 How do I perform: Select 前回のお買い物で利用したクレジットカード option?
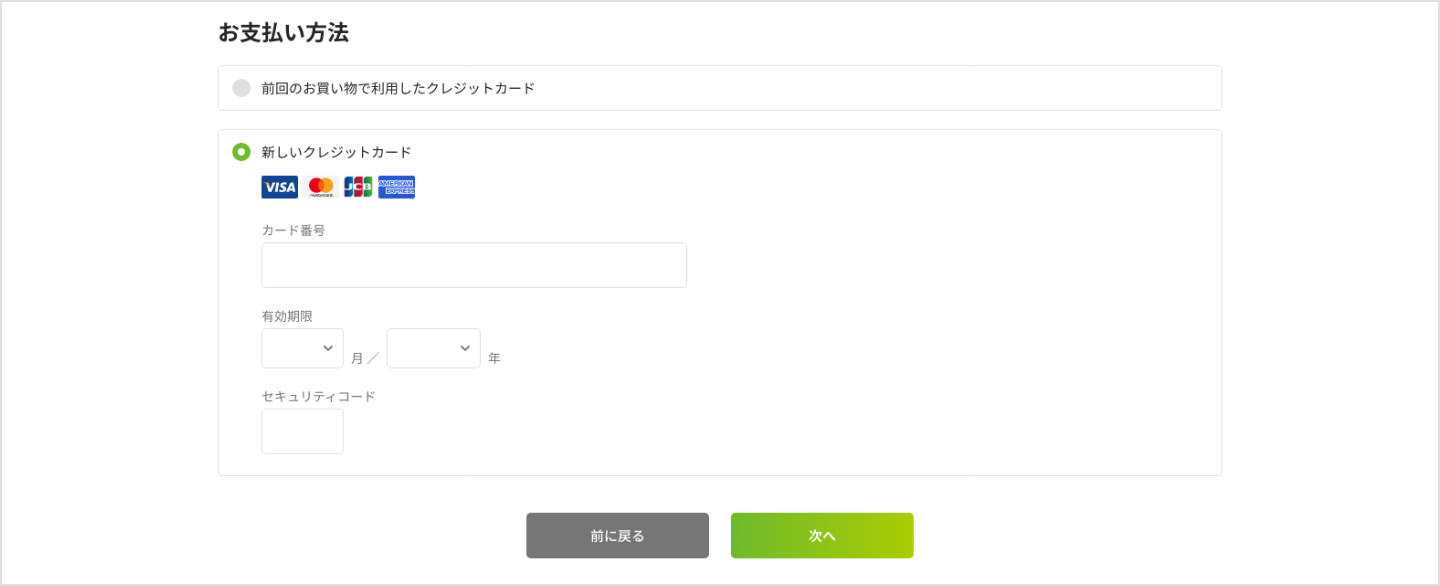[241, 88]
